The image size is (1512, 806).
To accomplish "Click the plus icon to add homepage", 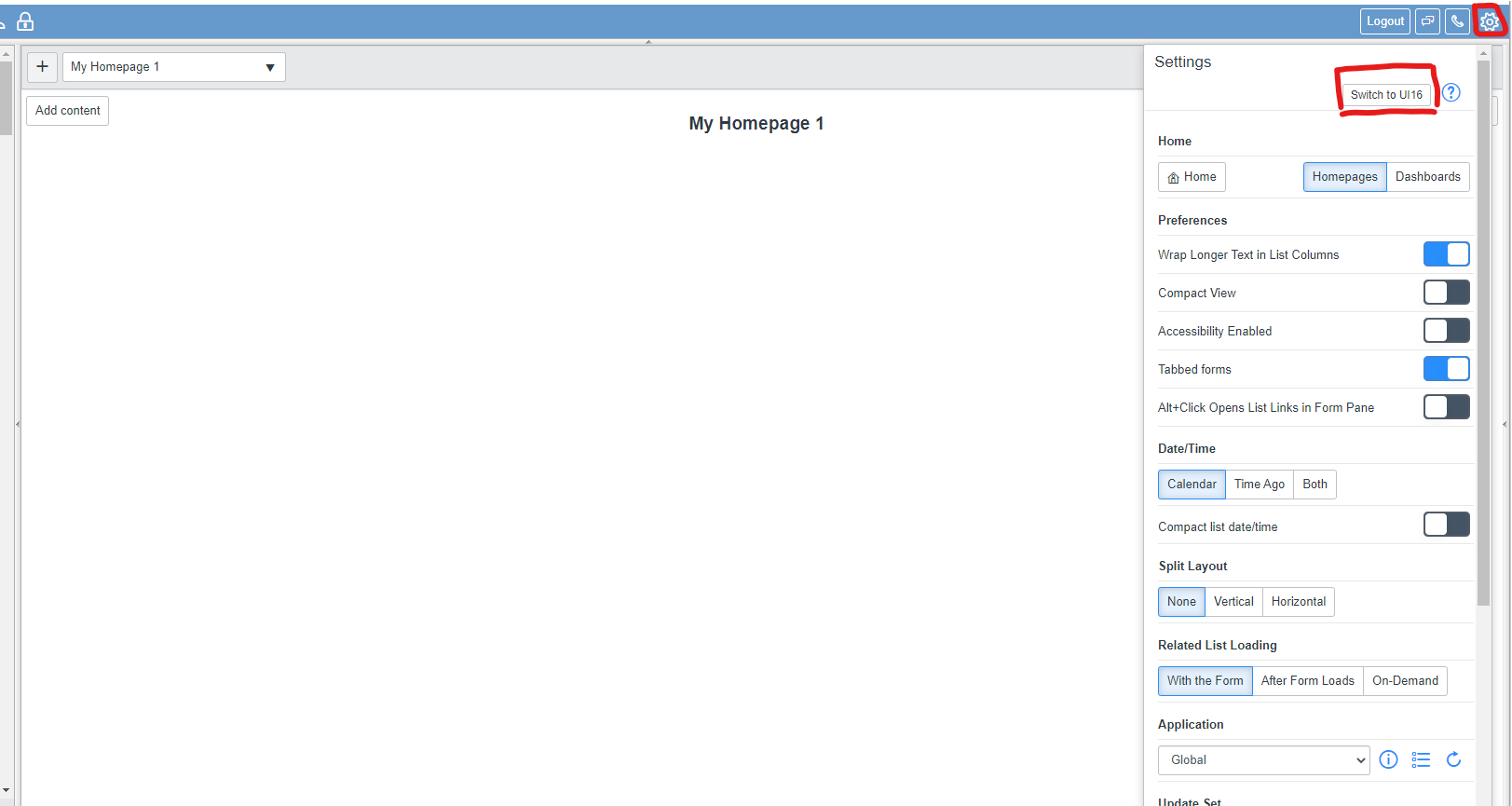I will tap(42, 67).
